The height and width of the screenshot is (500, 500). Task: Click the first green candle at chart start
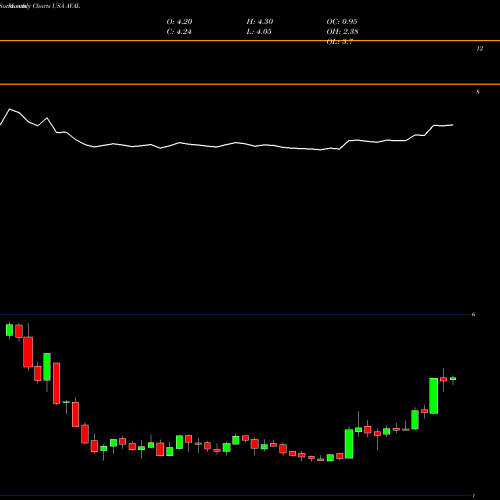click(x=9, y=330)
